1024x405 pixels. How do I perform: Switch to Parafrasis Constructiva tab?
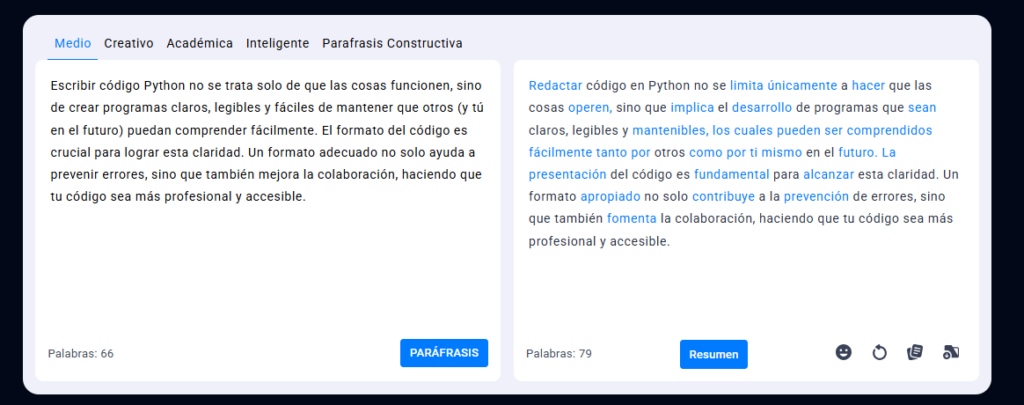pyautogui.click(x=392, y=43)
